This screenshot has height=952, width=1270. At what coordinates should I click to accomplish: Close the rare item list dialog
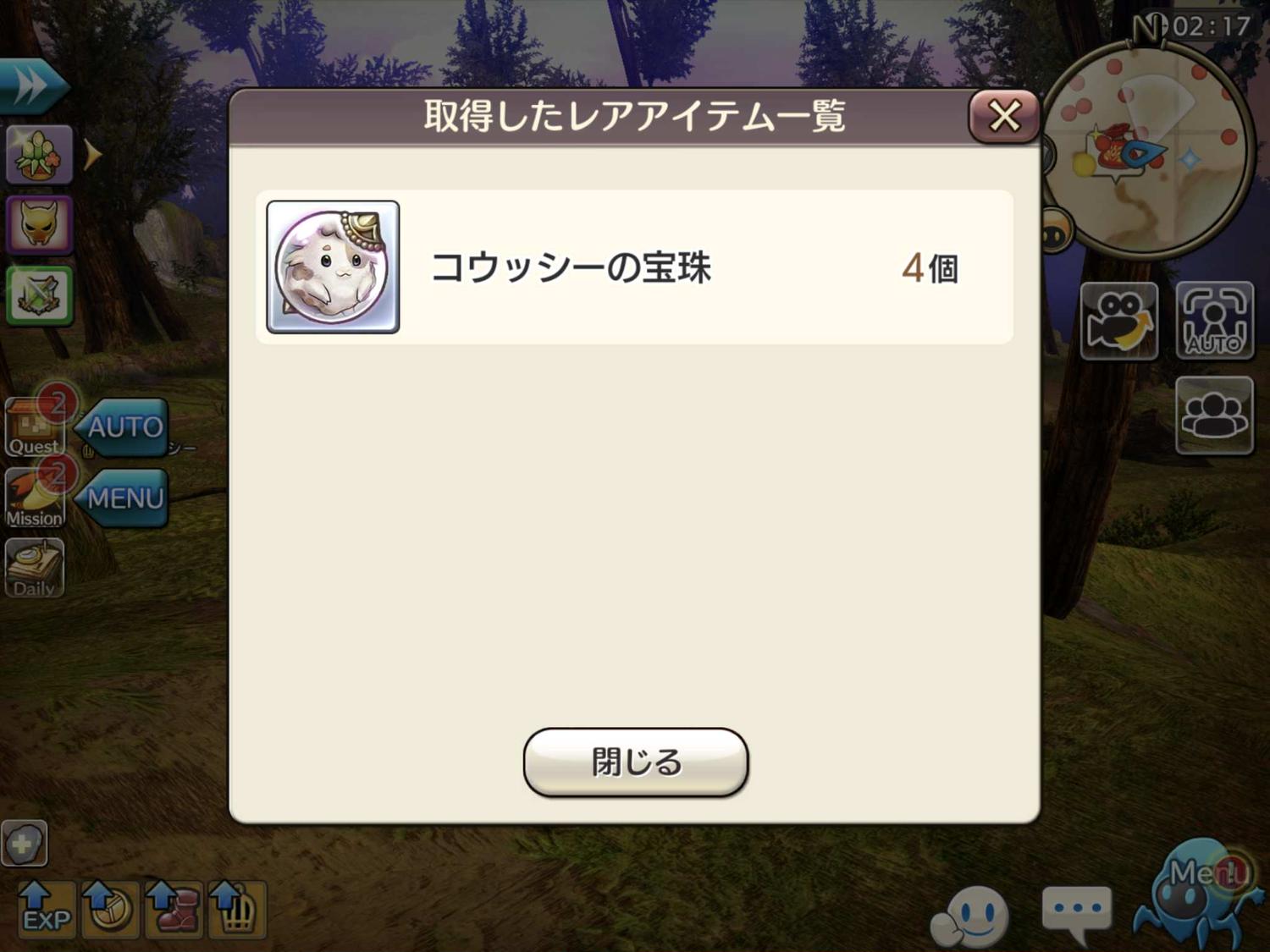tap(1004, 116)
